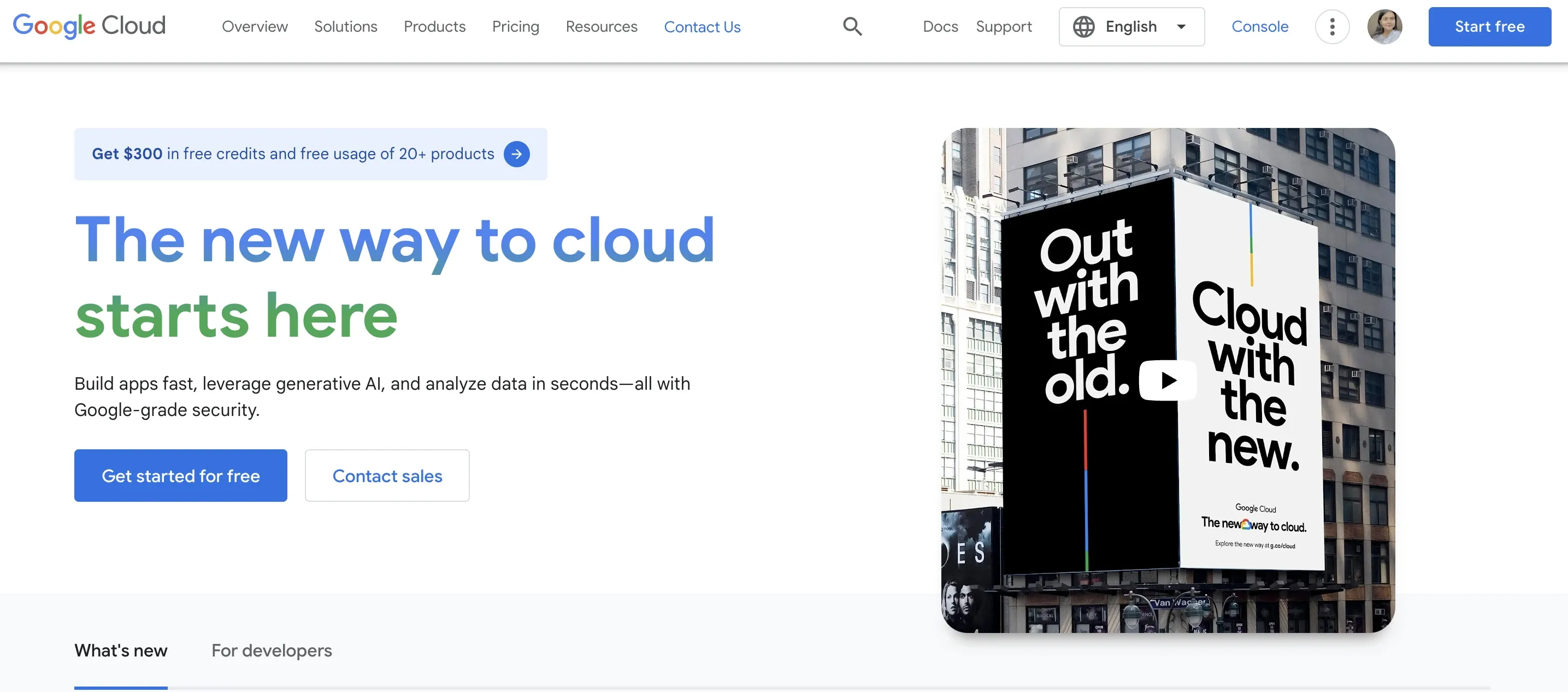Click the Contact sales button
The height and width of the screenshot is (692, 1568).
coord(387,475)
